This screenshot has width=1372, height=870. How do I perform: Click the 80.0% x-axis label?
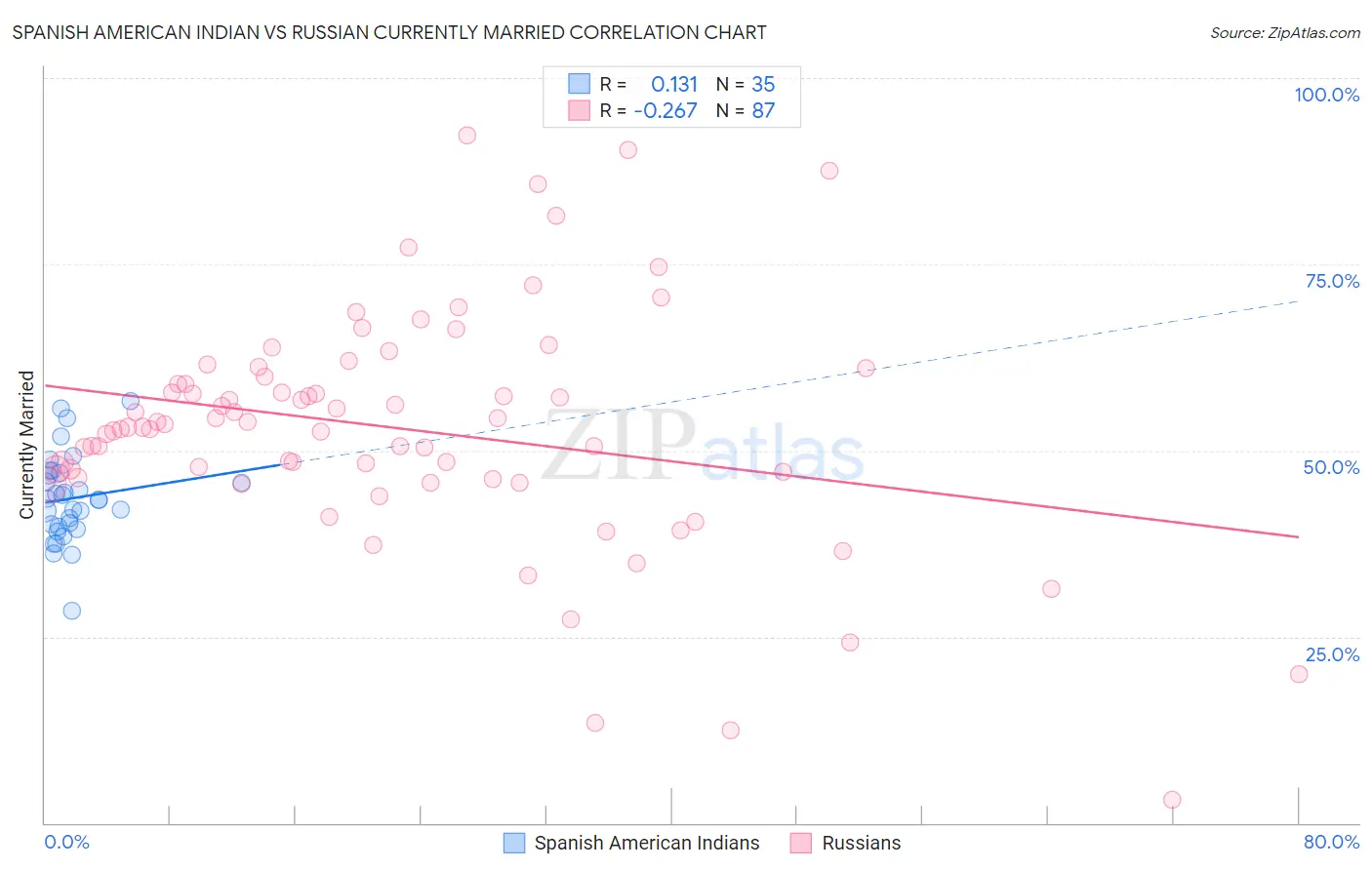(1331, 842)
